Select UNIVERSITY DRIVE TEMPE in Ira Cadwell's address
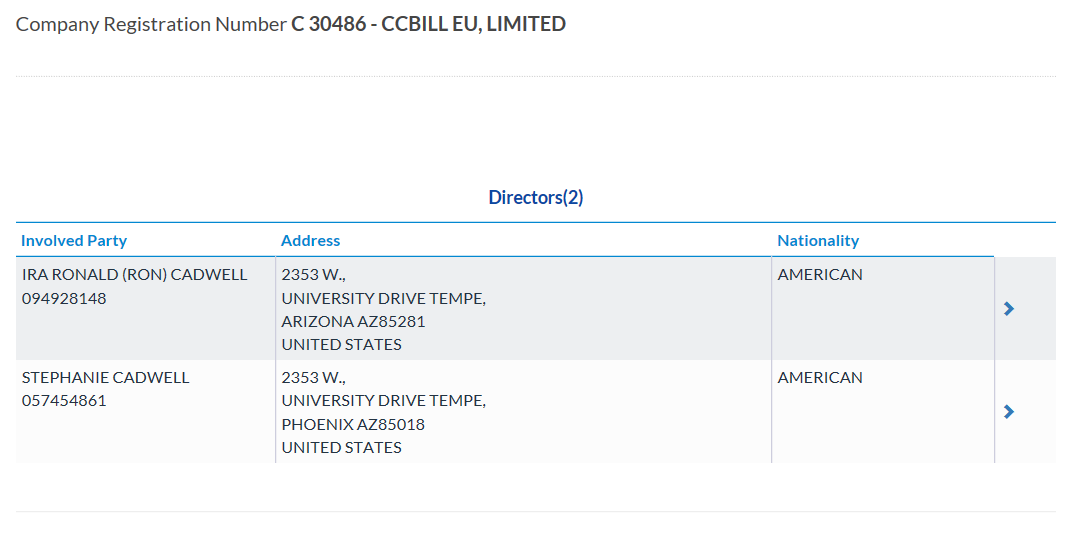Viewport: 1070px width, 552px height. [x=384, y=299]
